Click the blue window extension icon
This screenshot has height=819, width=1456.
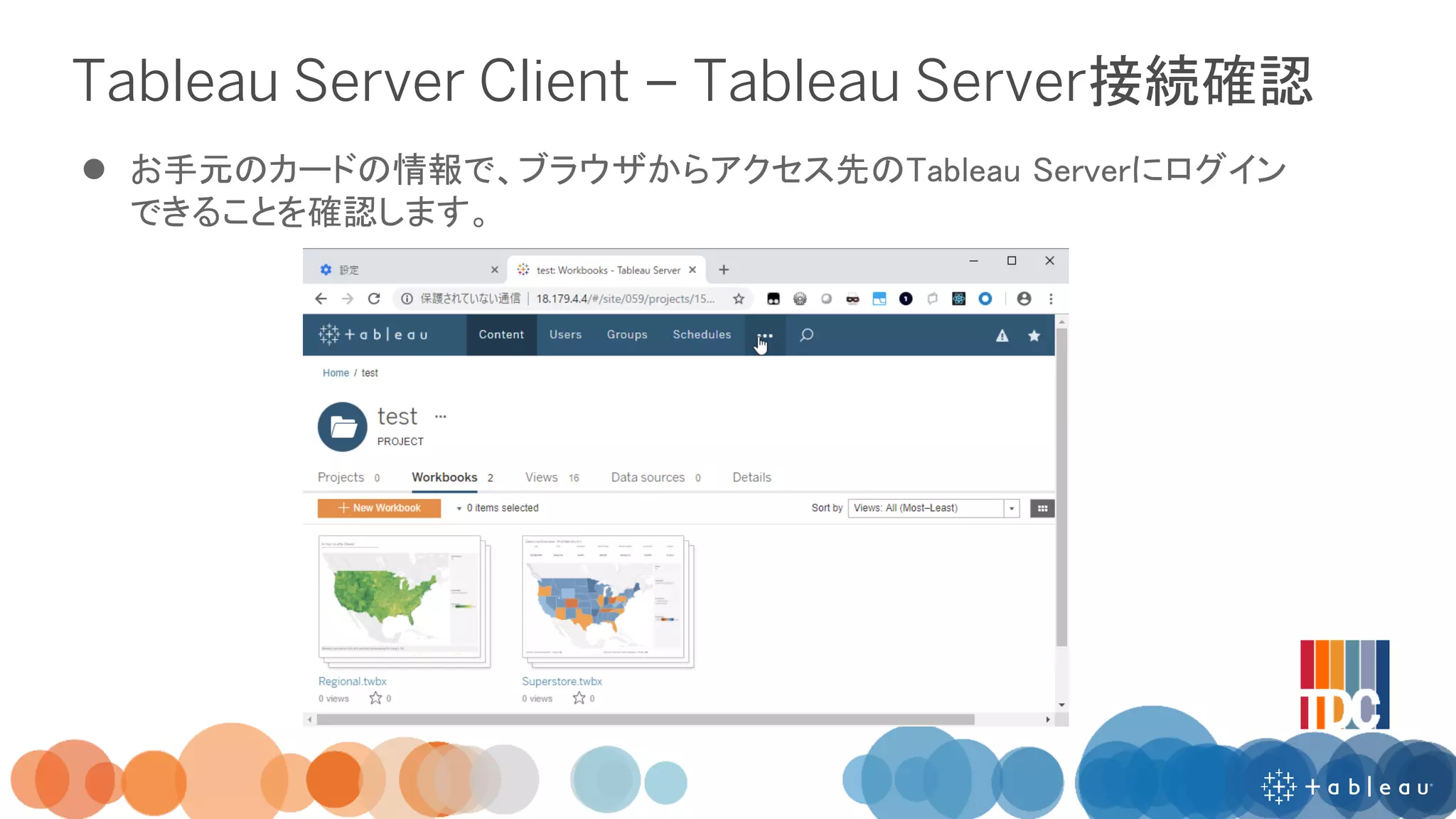click(x=879, y=299)
